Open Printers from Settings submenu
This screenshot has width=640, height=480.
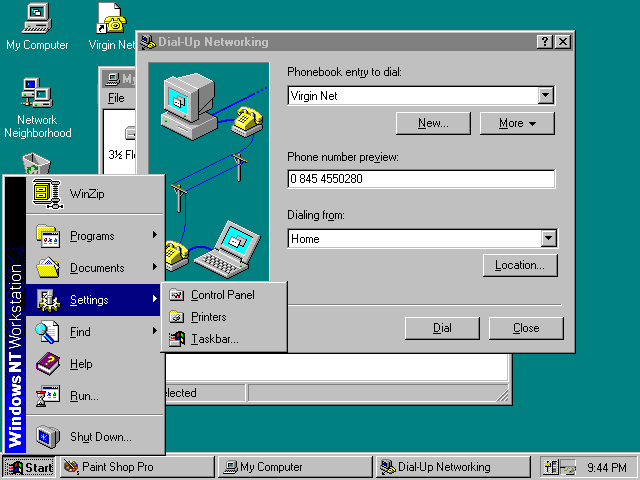pos(224,317)
